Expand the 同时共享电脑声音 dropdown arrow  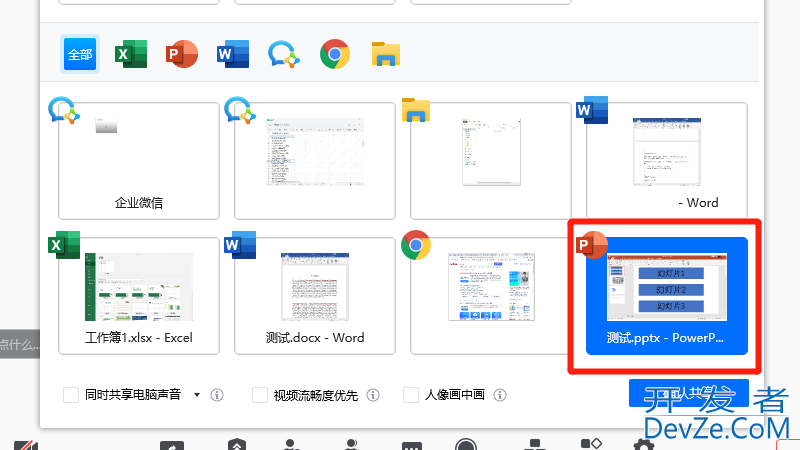[197, 395]
